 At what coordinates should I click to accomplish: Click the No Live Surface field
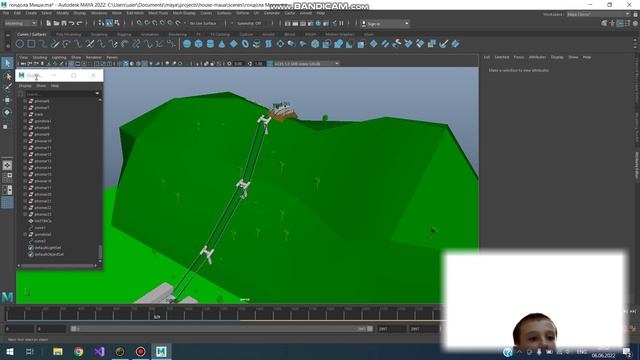[203, 23]
